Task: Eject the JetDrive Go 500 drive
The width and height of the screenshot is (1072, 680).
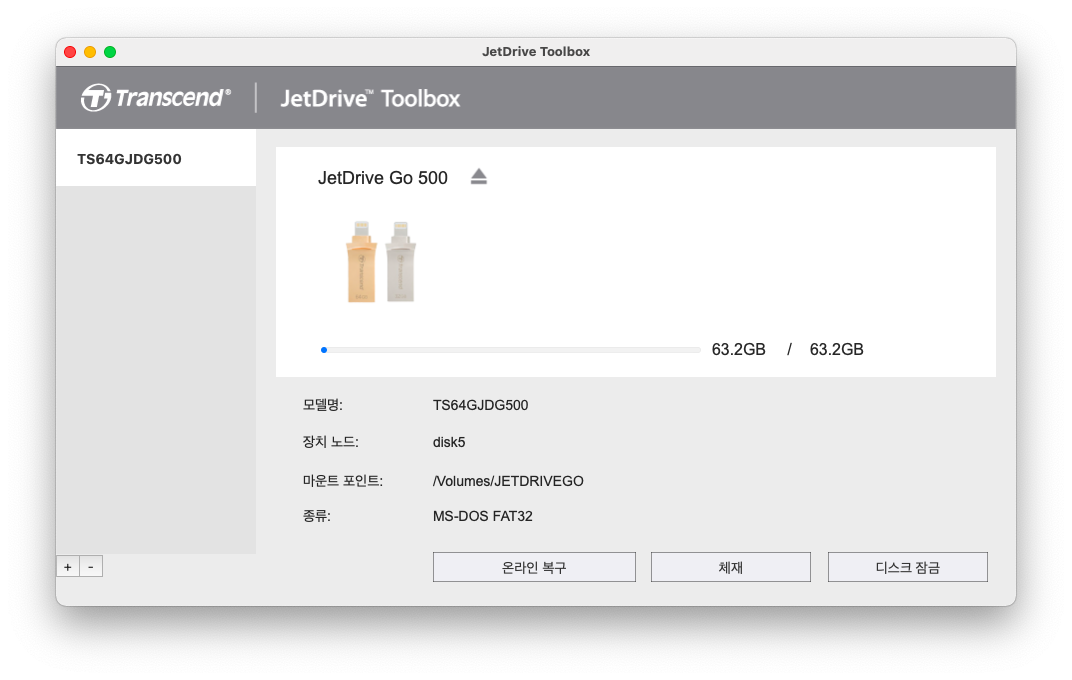Action: 479,177
